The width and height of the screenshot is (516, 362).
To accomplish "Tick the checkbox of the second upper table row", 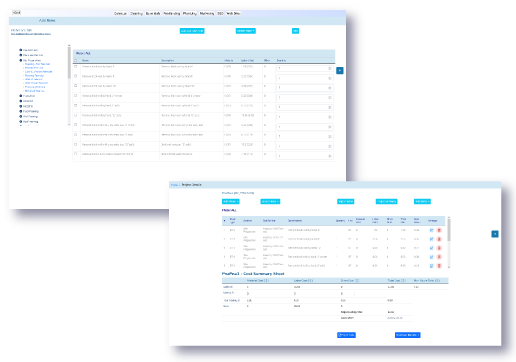I will click(x=76, y=76).
